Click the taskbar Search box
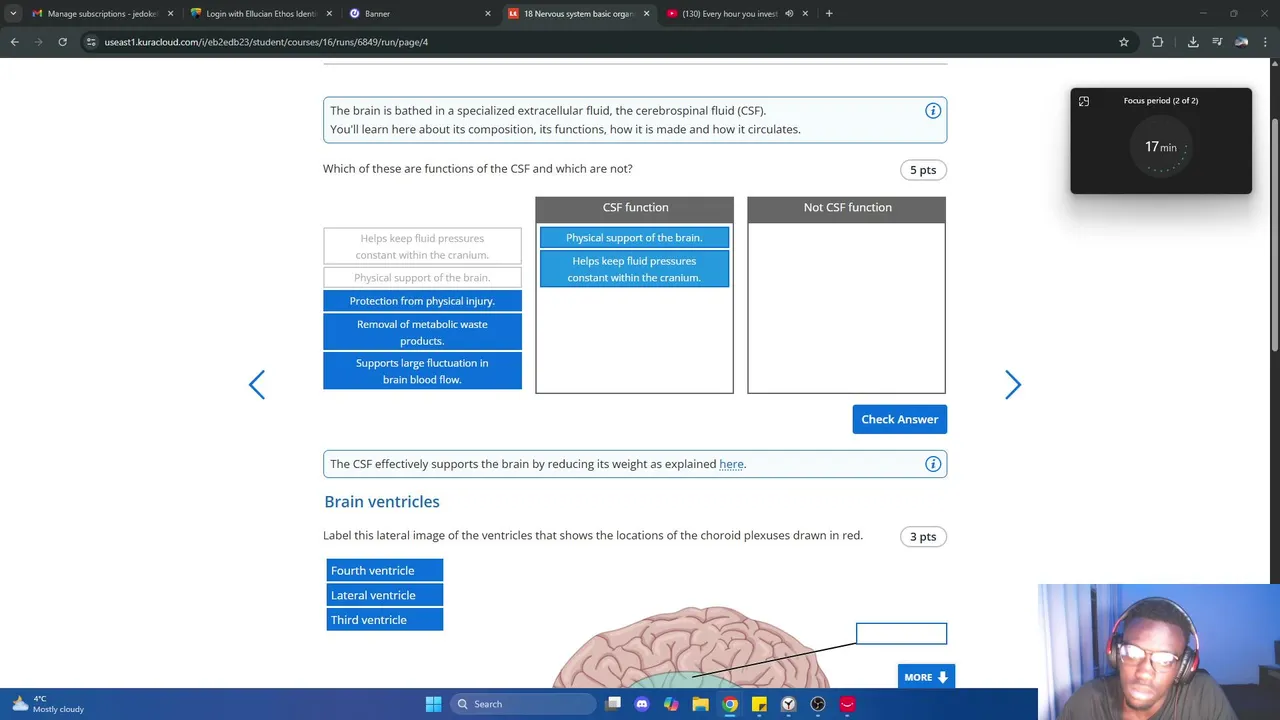 click(523, 704)
